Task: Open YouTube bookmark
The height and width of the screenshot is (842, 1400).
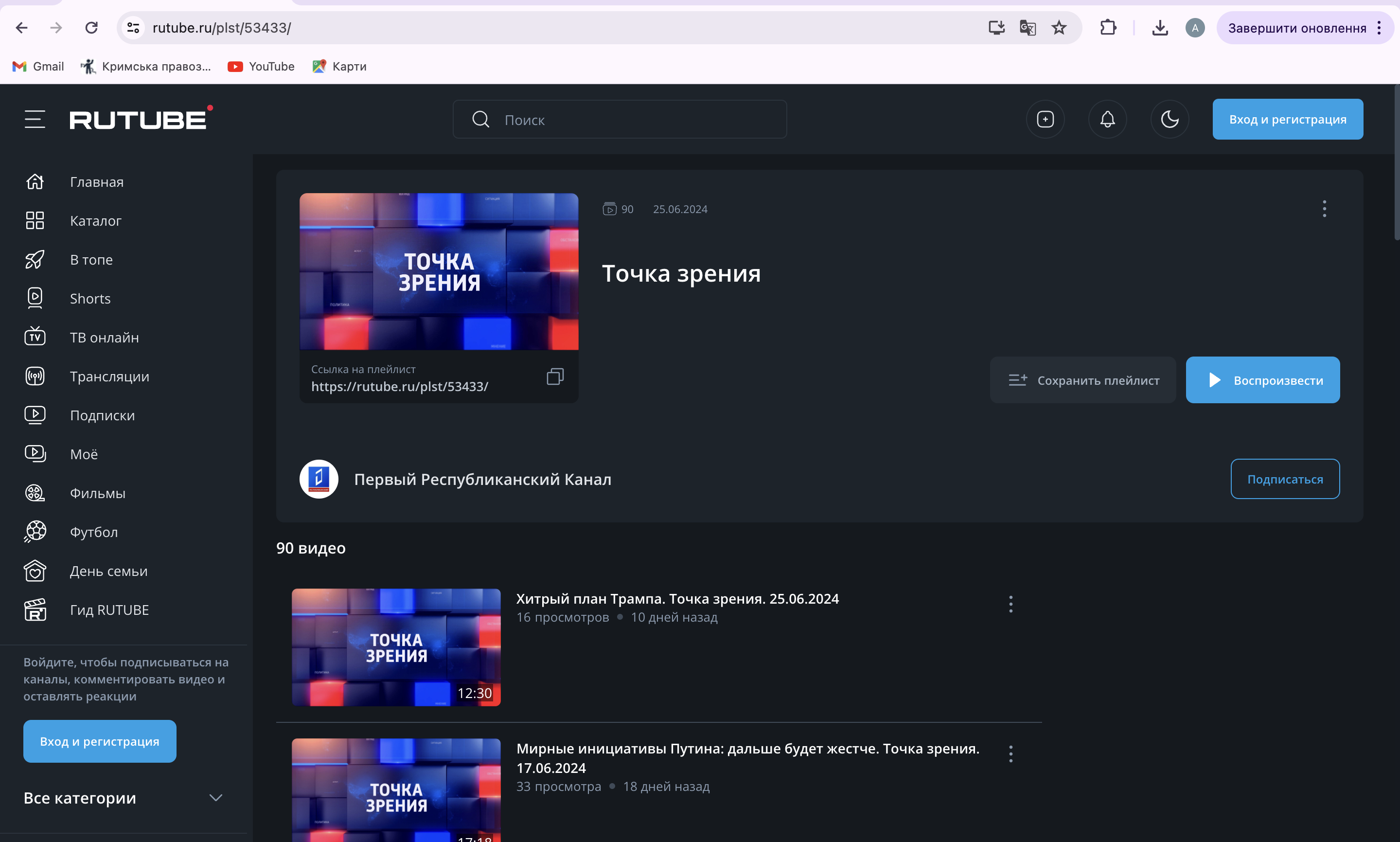Action: [x=261, y=66]
